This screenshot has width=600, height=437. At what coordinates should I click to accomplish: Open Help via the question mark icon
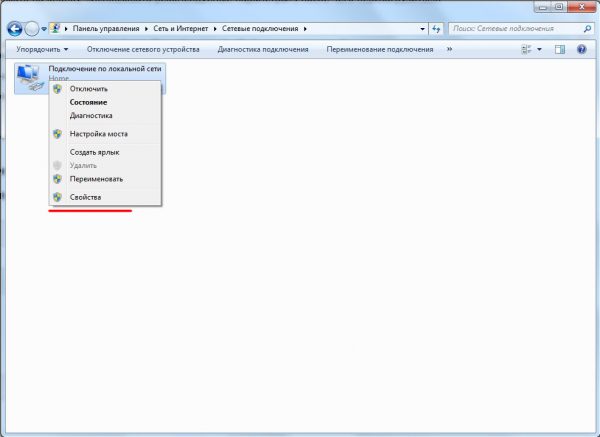click(x=582, y=49)
